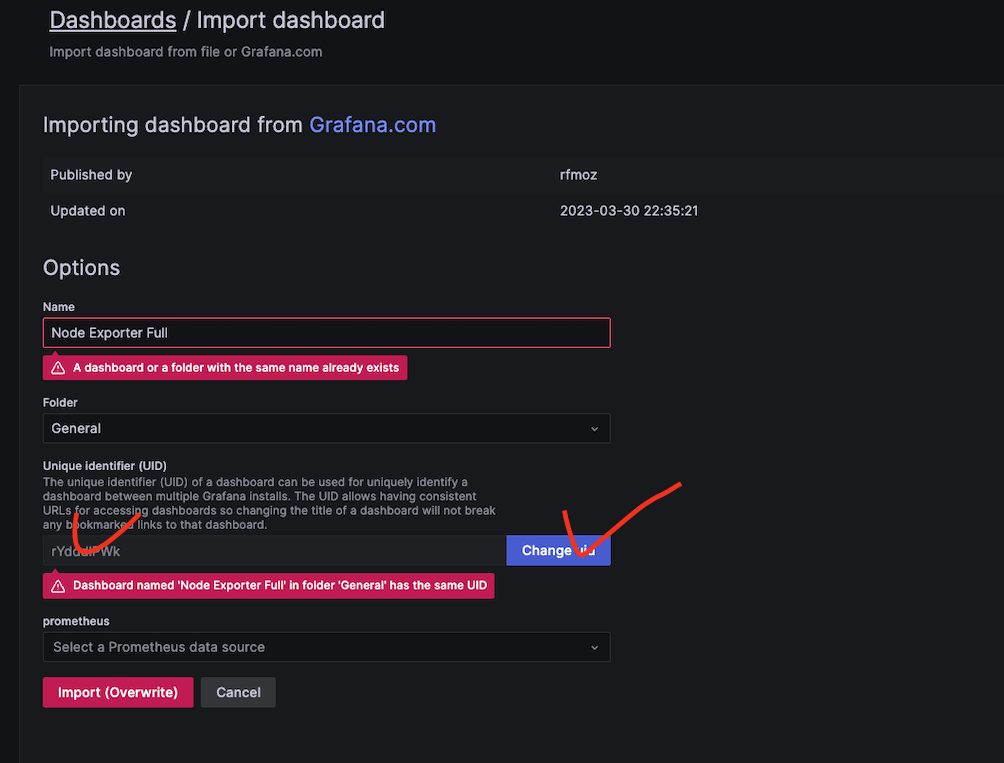Click the Import (Overwrite) button

[118, 693]
